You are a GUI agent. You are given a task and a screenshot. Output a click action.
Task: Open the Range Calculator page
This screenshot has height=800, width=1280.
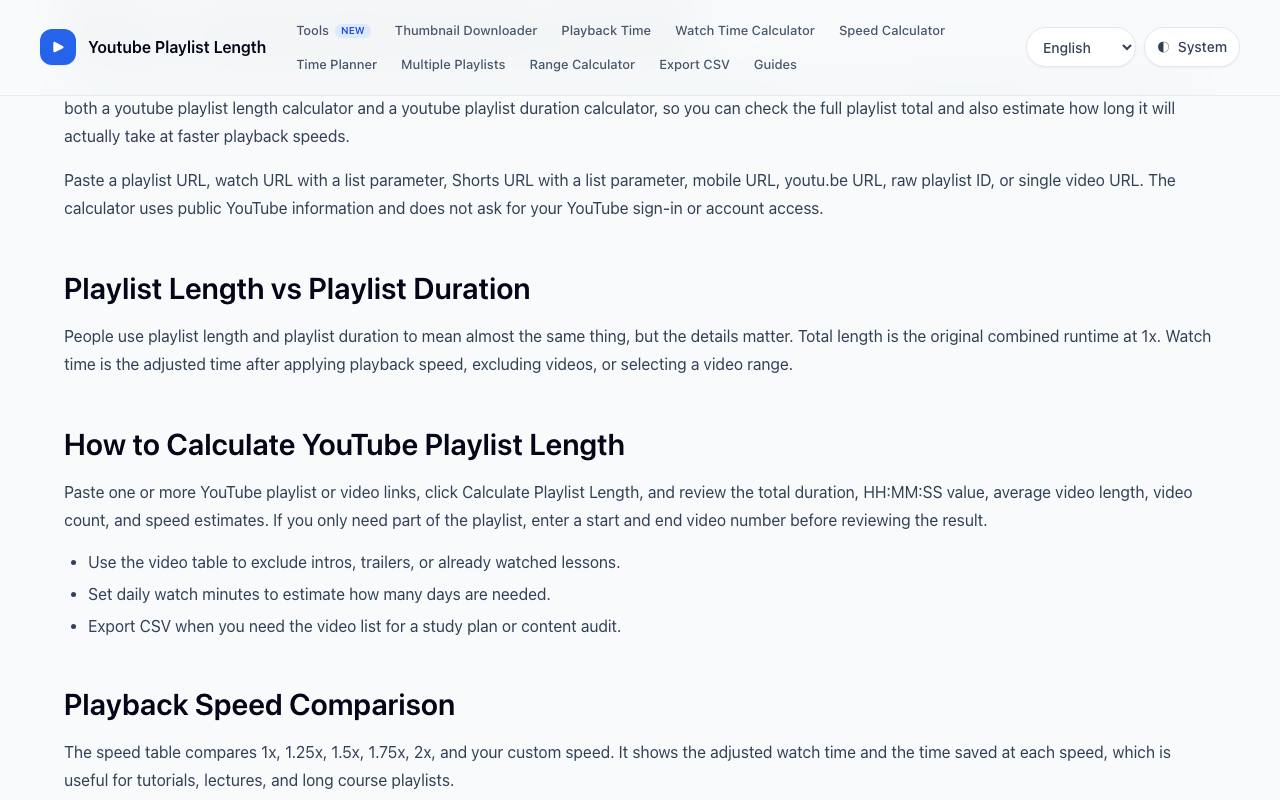click(x=582, y=64)
